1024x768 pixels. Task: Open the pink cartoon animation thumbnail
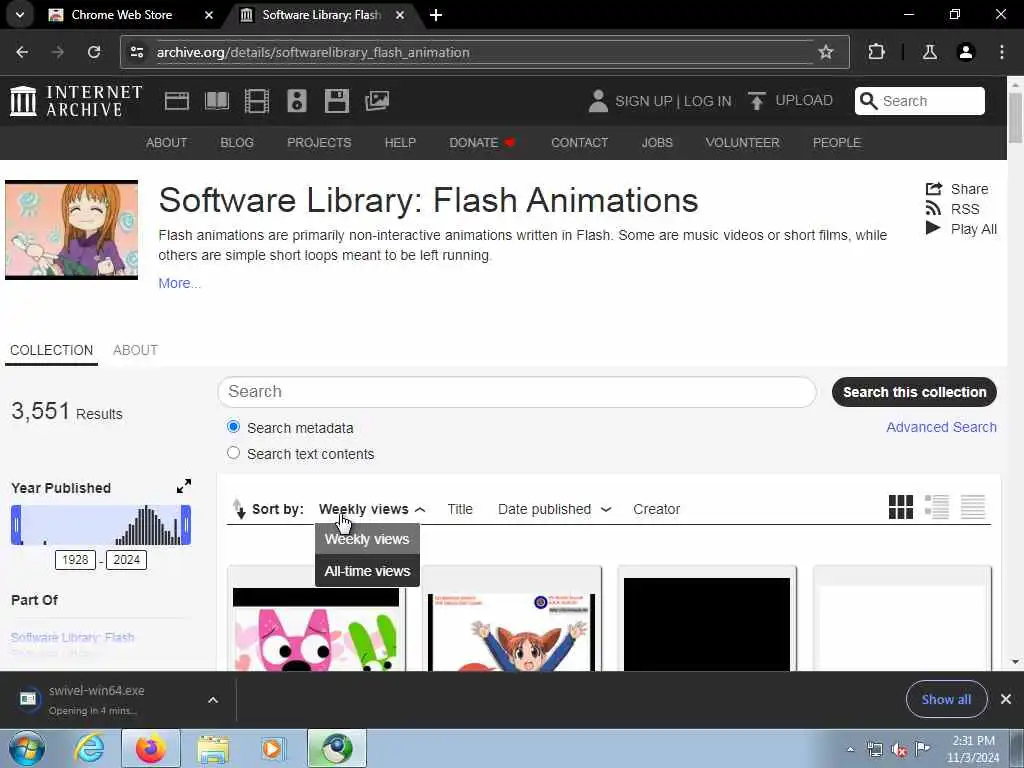[316, 629]
